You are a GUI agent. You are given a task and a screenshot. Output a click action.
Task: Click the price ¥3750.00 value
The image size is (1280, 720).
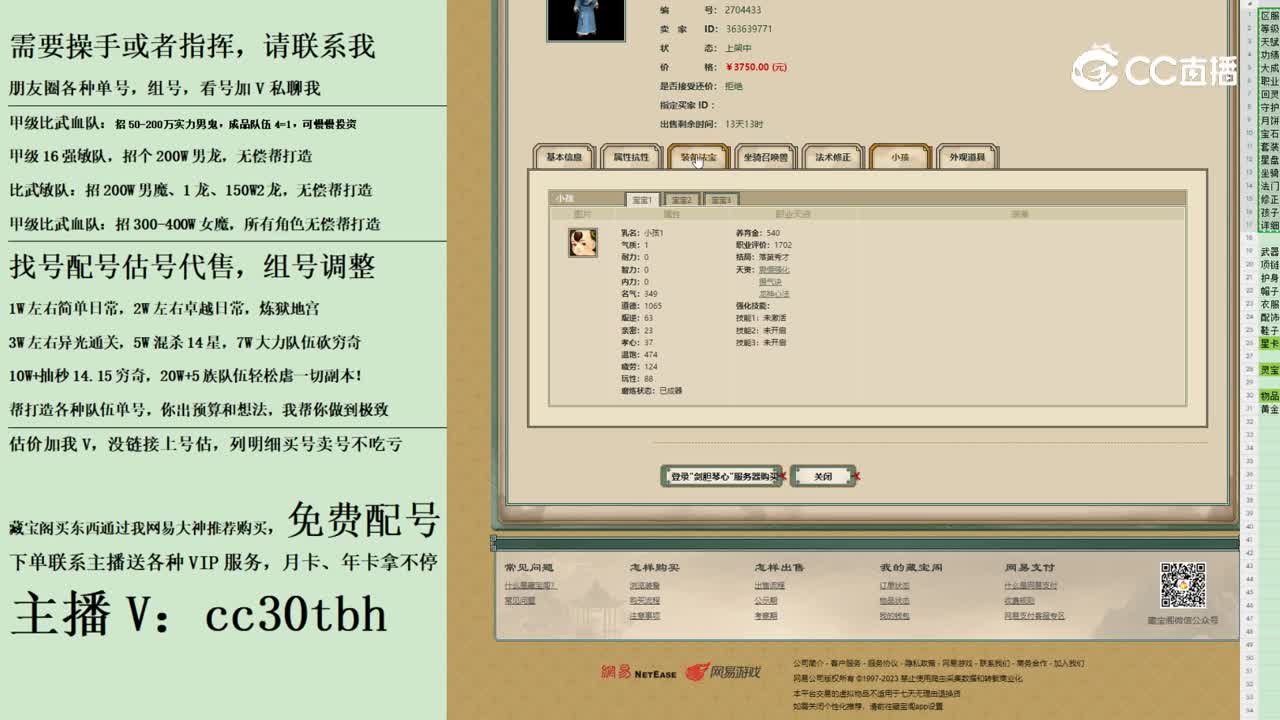(x=756, y=67)
